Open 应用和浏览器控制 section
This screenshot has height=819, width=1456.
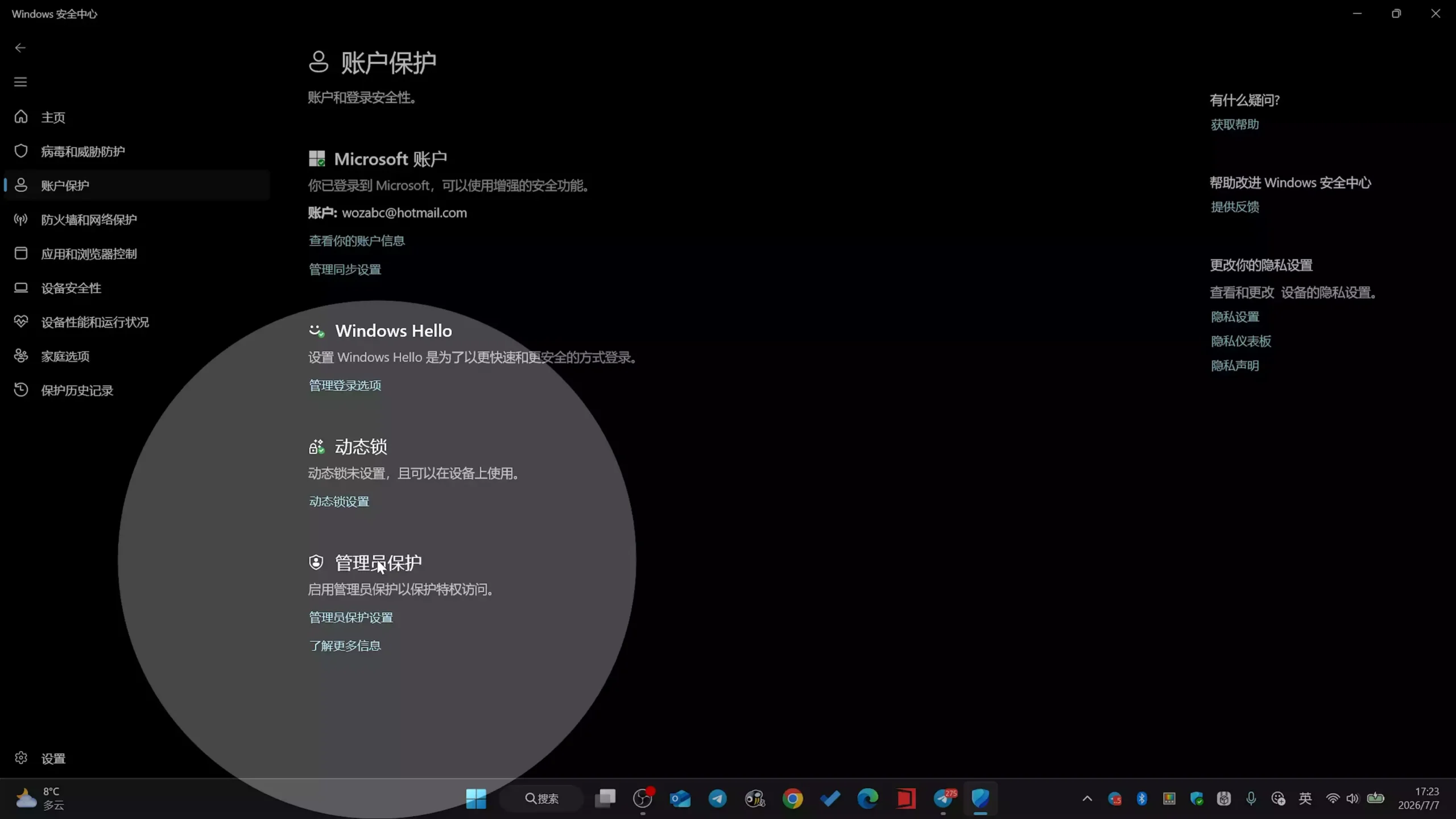tap(136, 254)
